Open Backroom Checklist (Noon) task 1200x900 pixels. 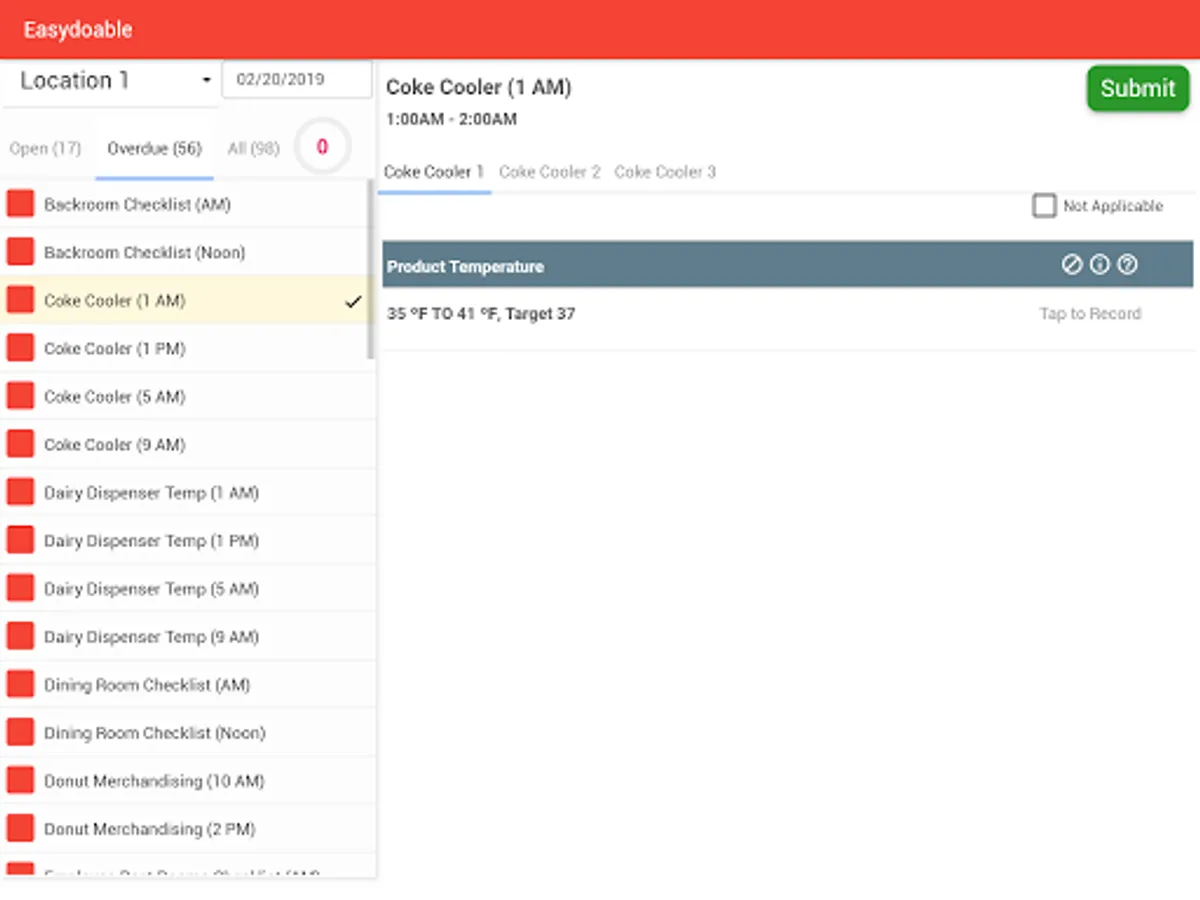(188, 252)
